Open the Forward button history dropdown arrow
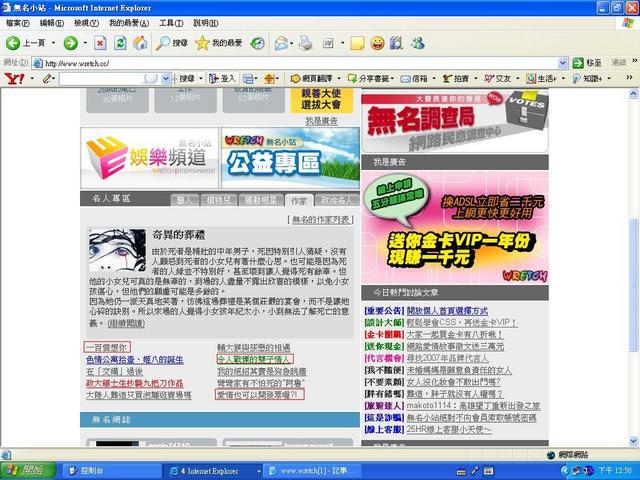The image size is (640, 480). pos(85,43)
